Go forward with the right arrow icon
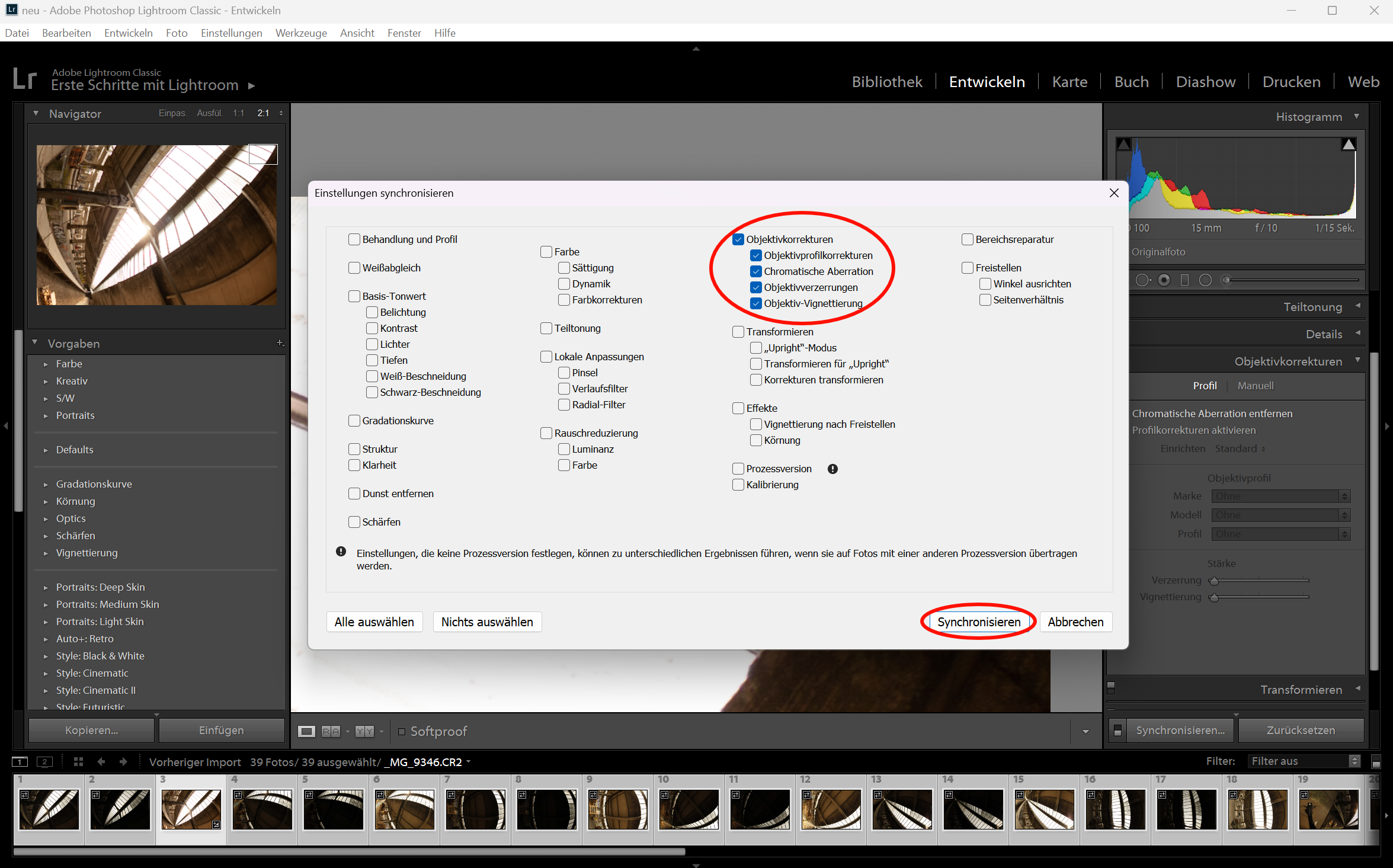Image resolution: width=1393 pixels, height=868 pixels. coord(123,762)
